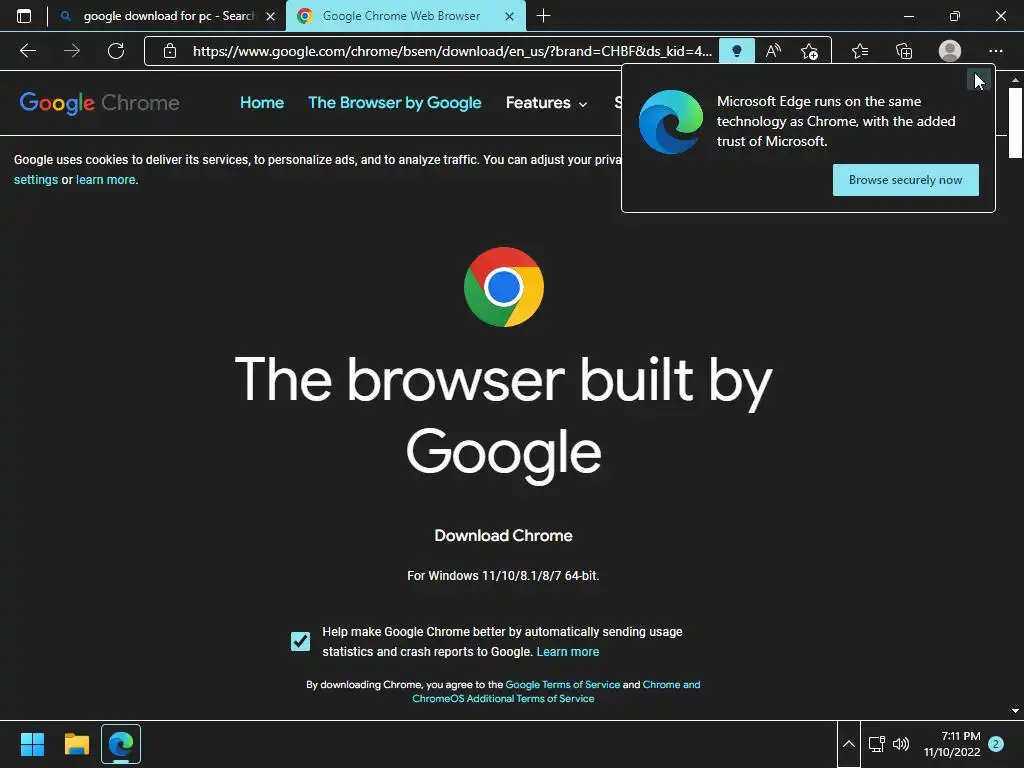Close the Google Chrome Web Browser tab
Viewport: 1024px width, 768px height.
[x=509, y=16]
